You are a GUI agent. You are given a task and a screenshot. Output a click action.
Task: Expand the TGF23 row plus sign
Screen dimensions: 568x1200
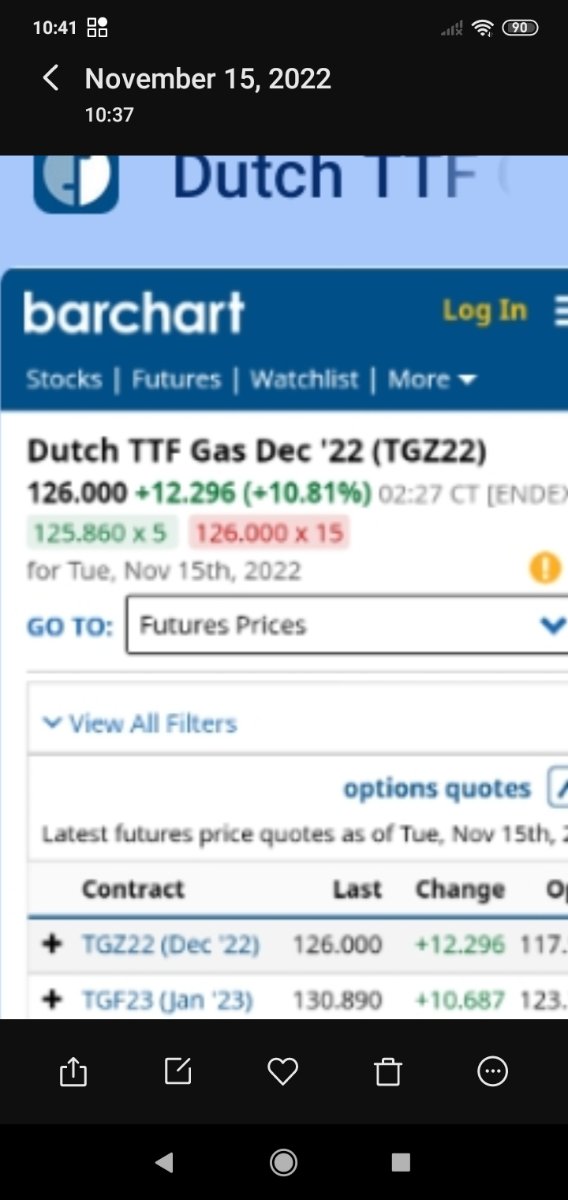53,999
